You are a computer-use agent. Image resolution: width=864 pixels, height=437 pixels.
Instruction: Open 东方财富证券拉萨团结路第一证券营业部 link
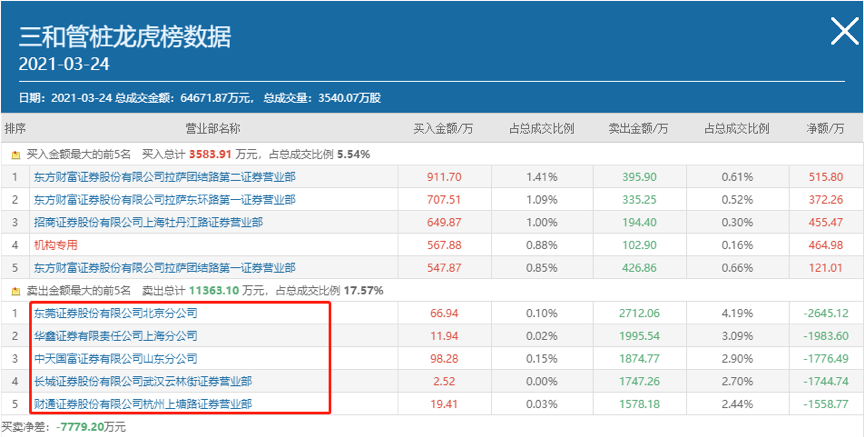click(x=164, y=268)
